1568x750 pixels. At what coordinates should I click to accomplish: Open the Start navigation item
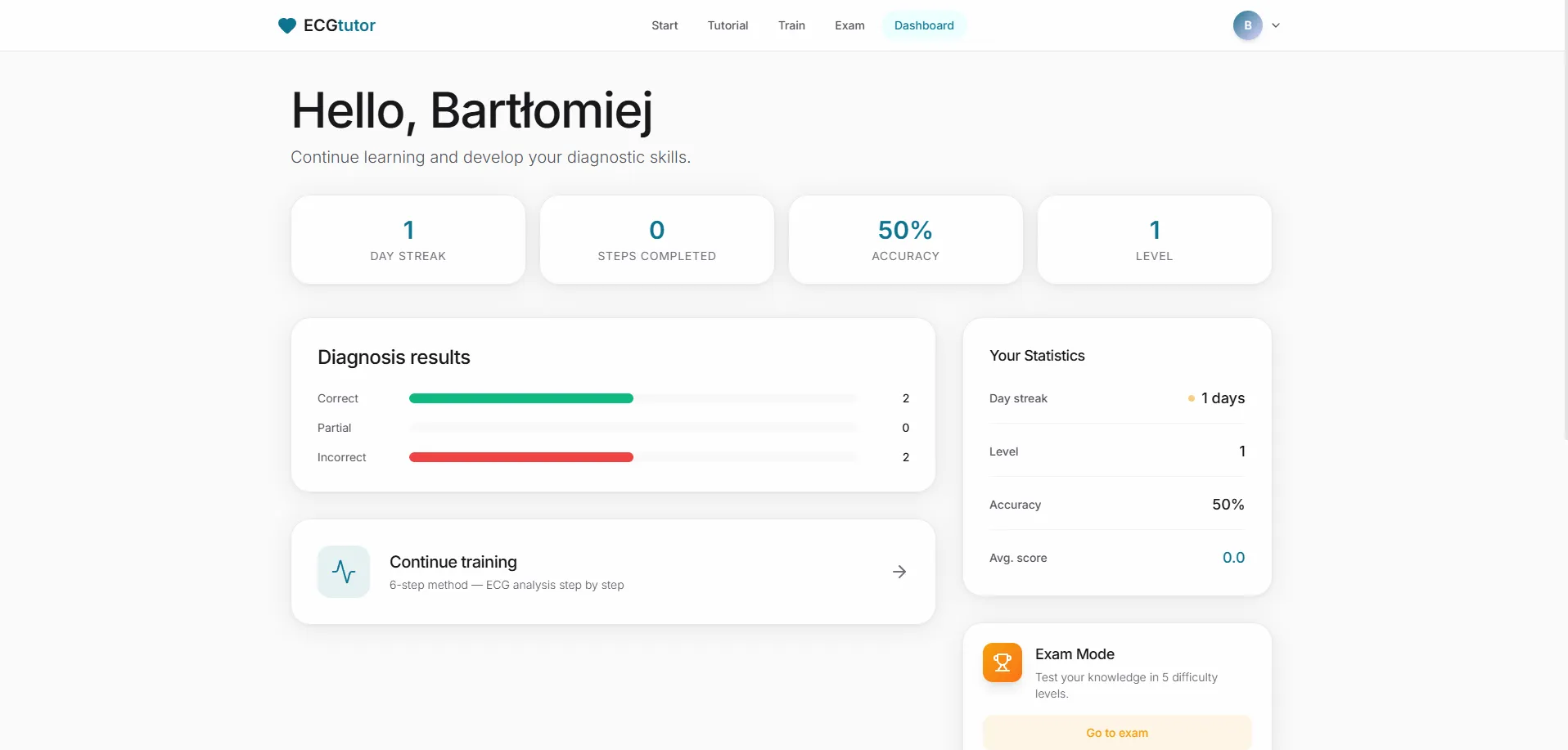(x=665, y=25)
